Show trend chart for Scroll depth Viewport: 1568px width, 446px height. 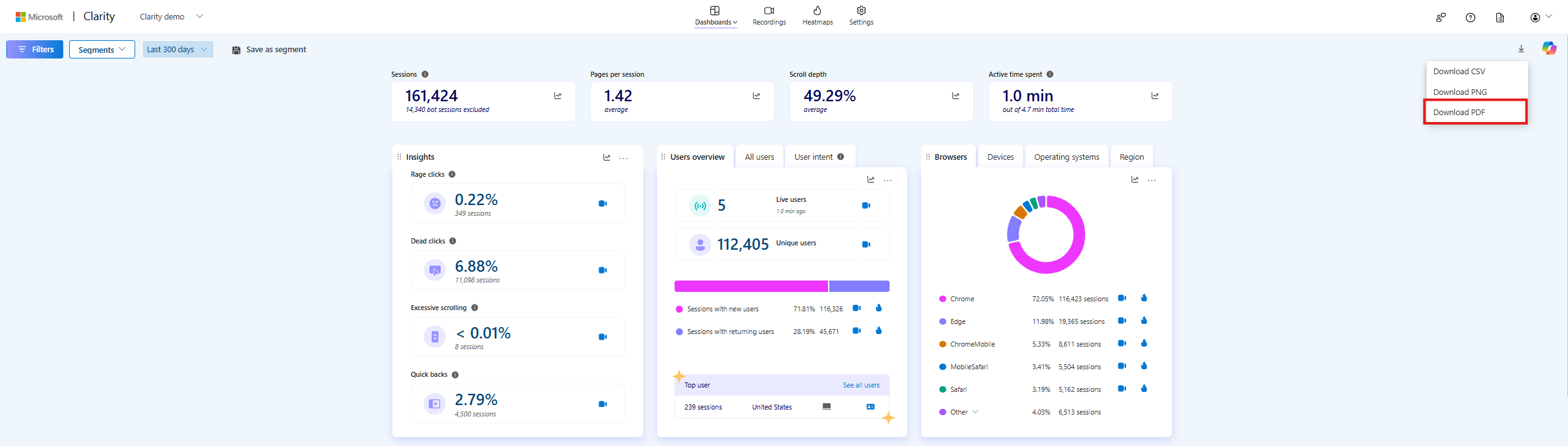(955, 96)
